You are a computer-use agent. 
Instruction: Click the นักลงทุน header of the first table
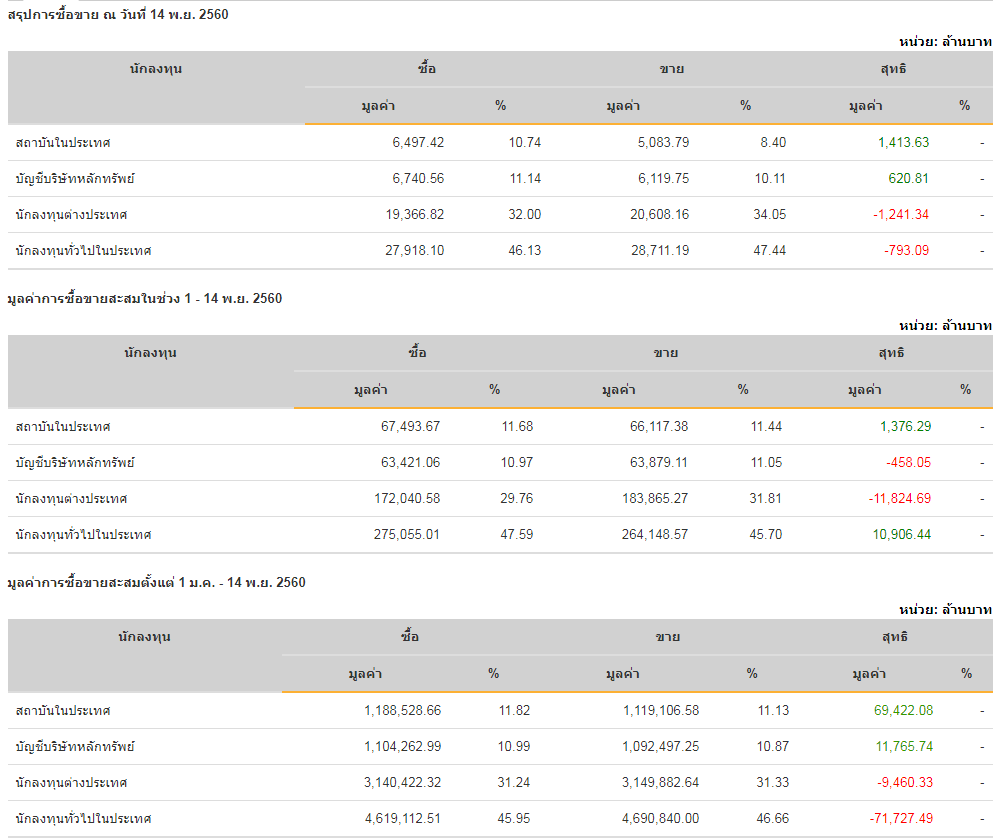156,69
